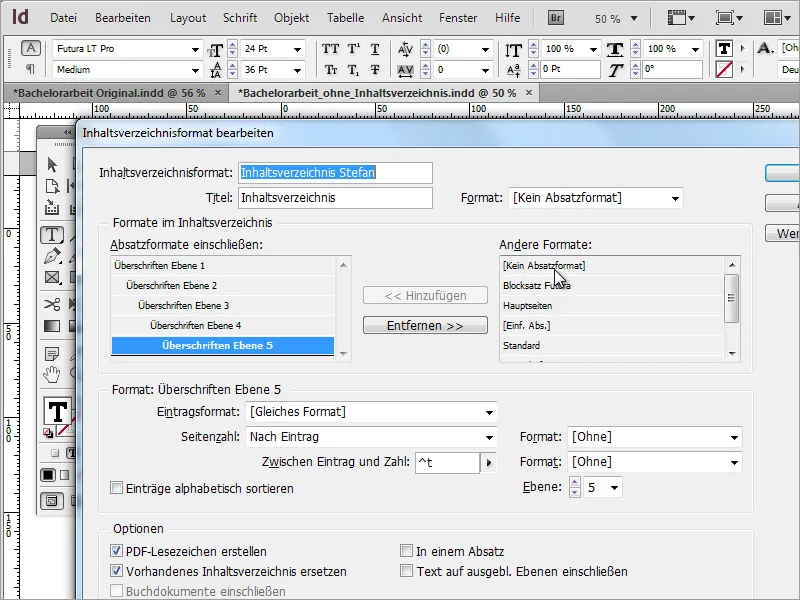Open special characters arrow next to ^t field
Image resolution: width=800 pixels, height=600 pixels.
point(488,463)
